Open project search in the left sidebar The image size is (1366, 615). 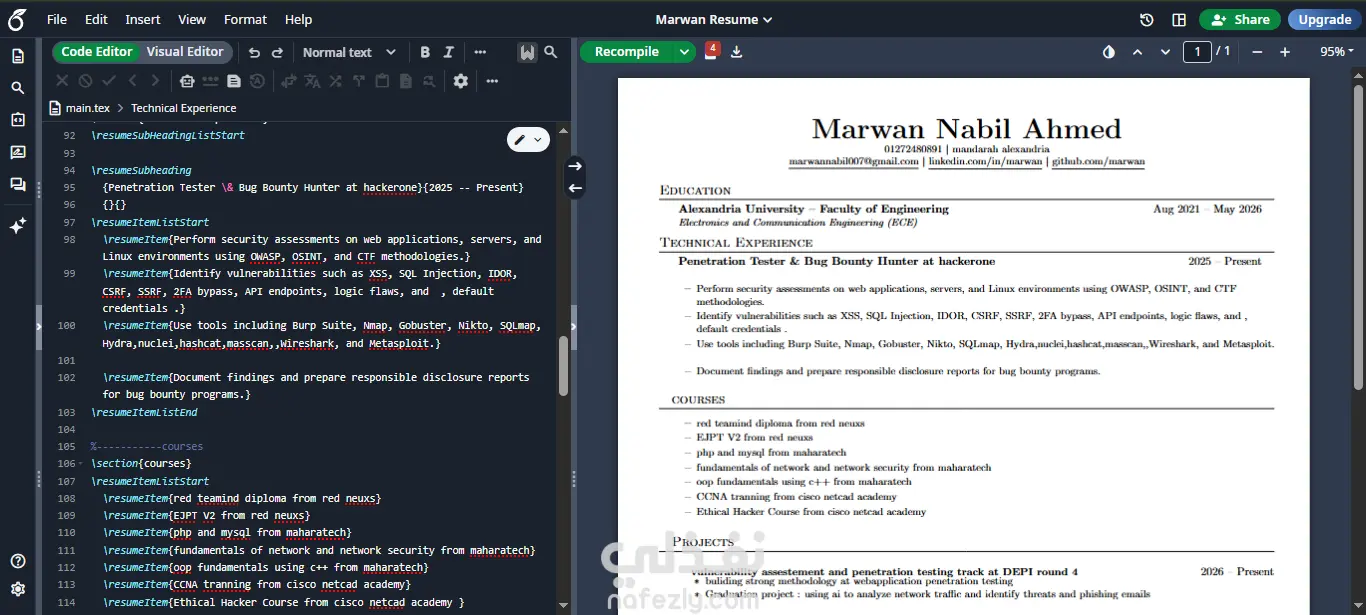pyautogui.click(x=18, y=88)
